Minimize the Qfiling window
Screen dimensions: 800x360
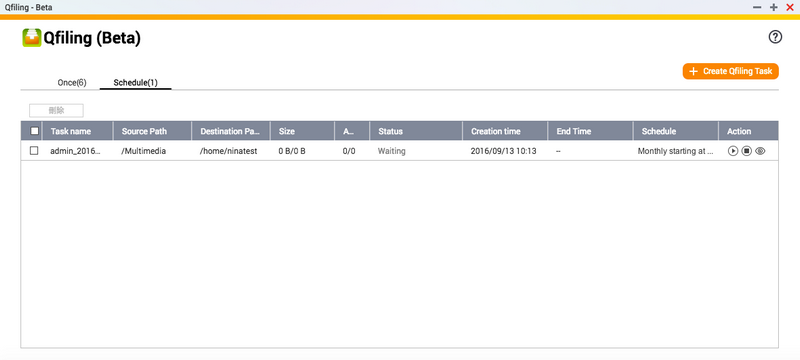pyautogui.click(x=757, y=7)
